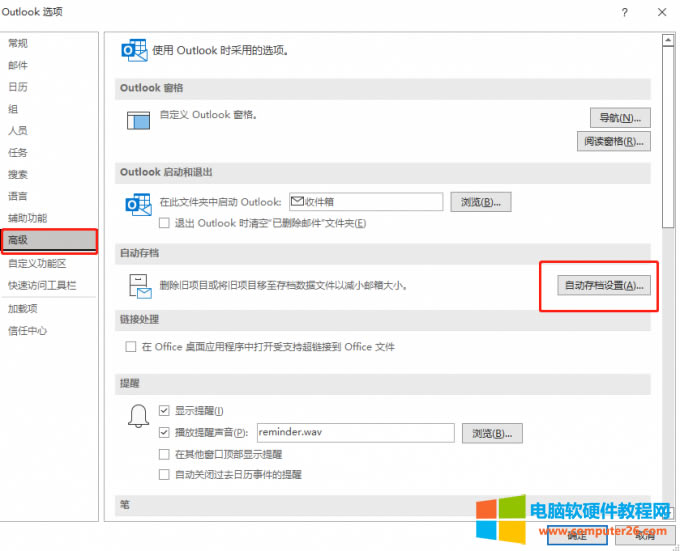Select the 人员 category
The image size is (680, 551).
(49, 130)
